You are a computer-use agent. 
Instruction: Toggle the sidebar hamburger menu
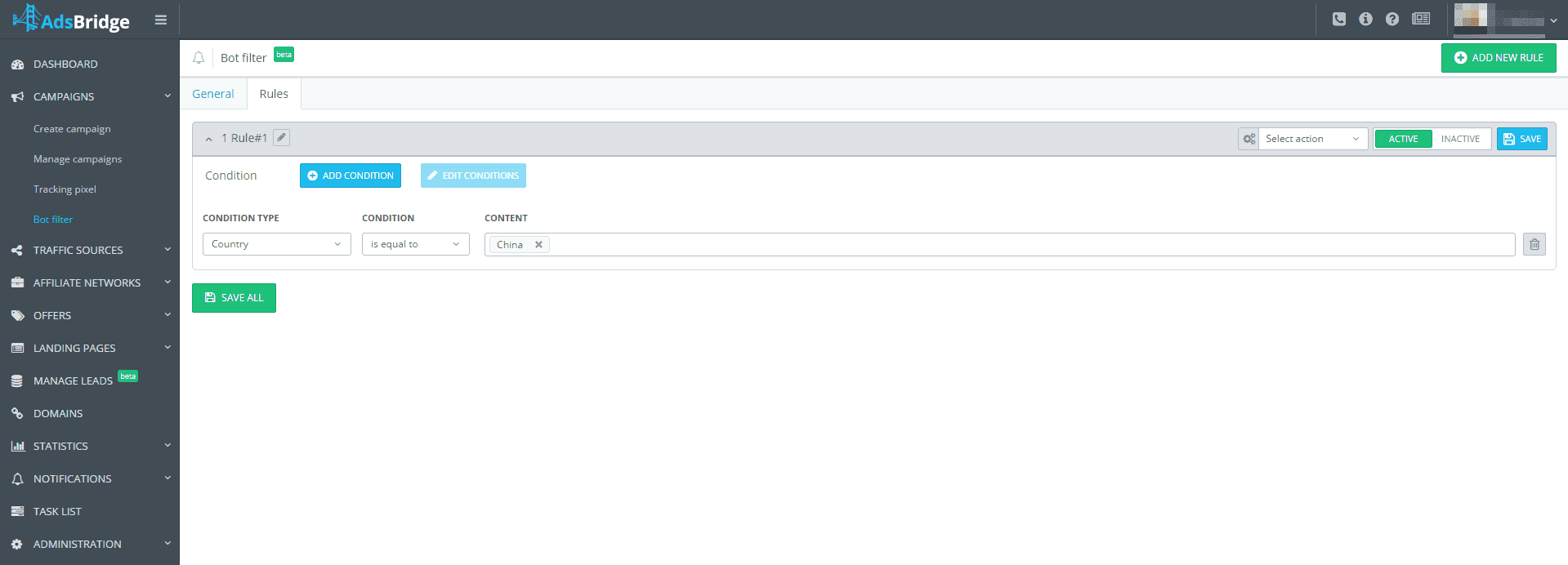pyautogui.click(x=161, y=20)
